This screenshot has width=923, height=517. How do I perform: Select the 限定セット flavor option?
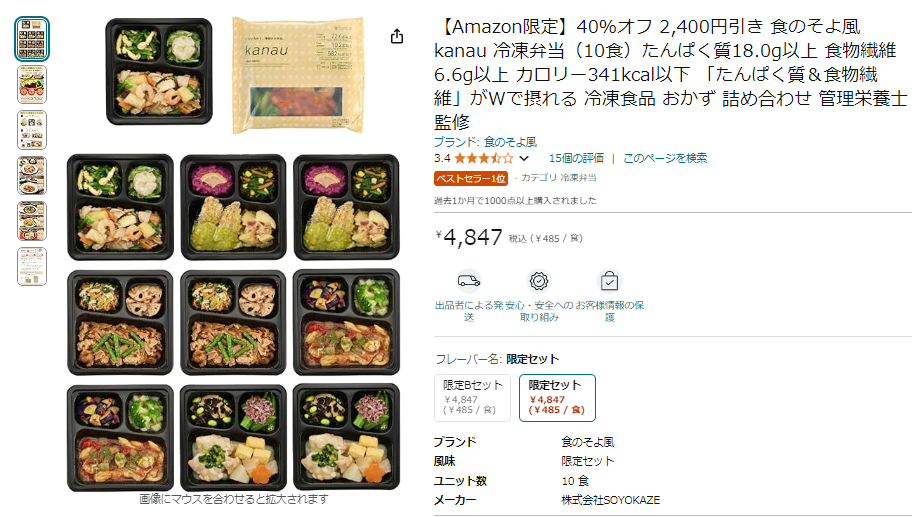[x=557, y=398]
